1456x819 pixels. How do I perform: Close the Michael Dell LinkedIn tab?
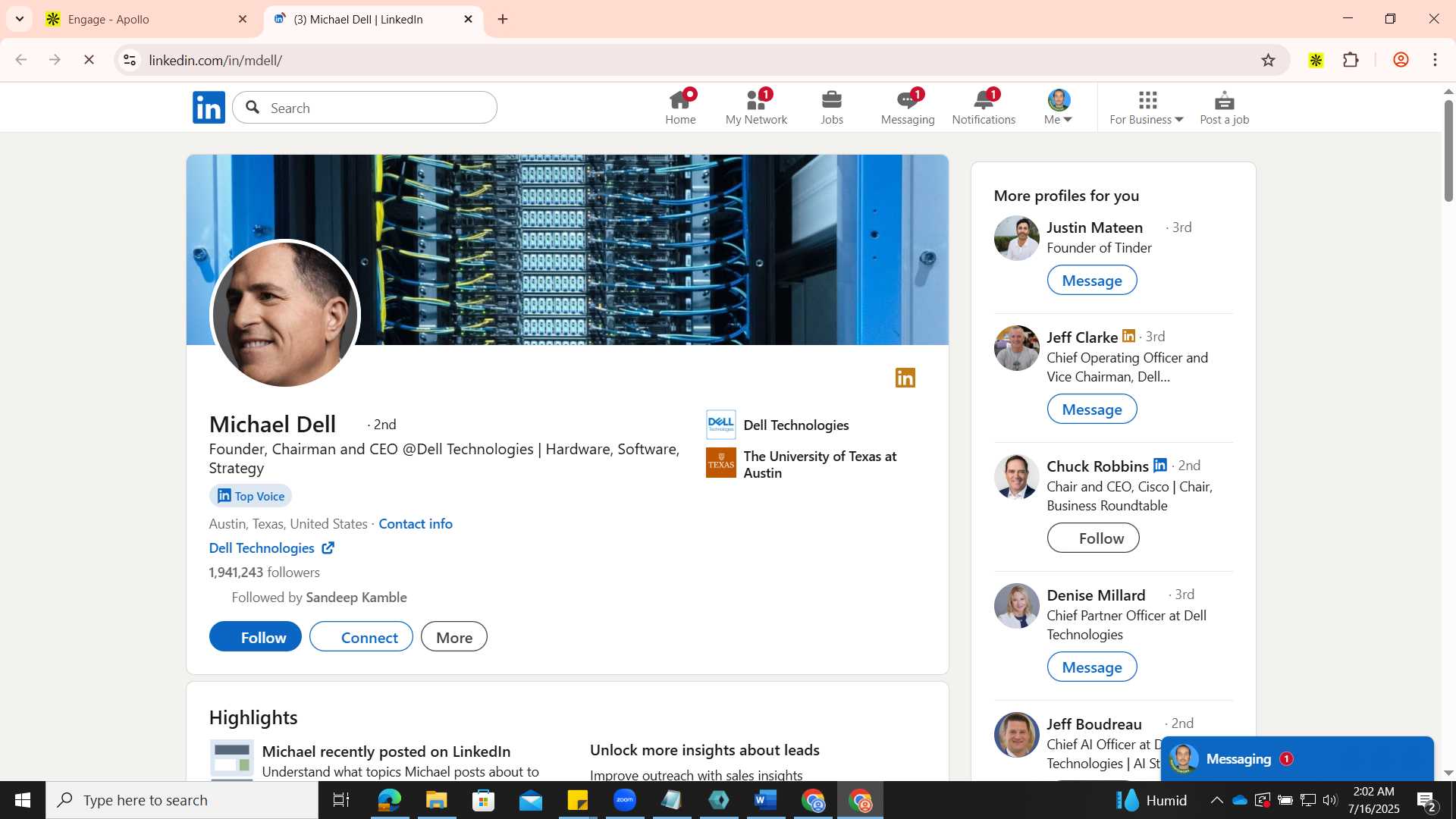468,20
